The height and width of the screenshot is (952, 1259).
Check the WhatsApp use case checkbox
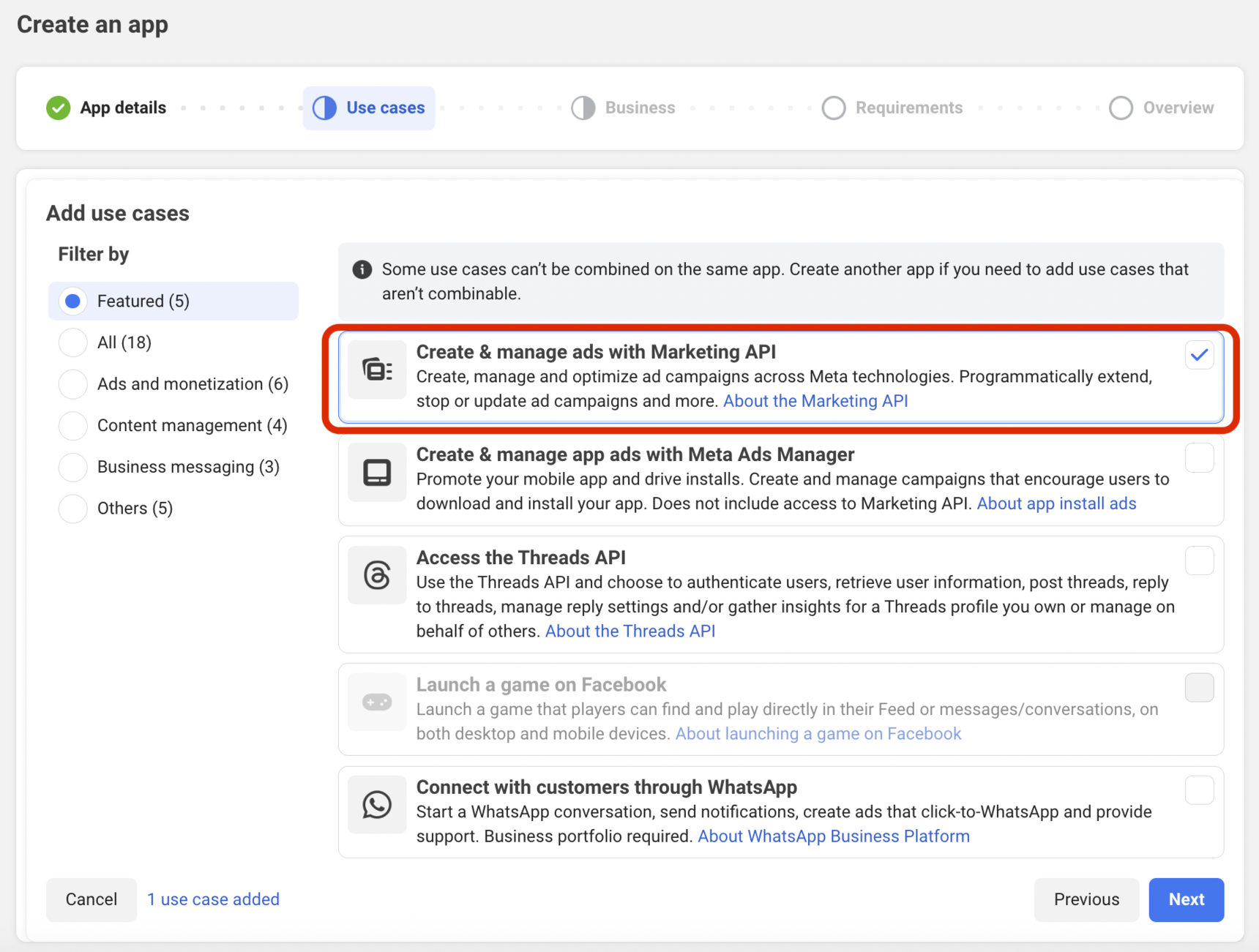click(1198, 790)
